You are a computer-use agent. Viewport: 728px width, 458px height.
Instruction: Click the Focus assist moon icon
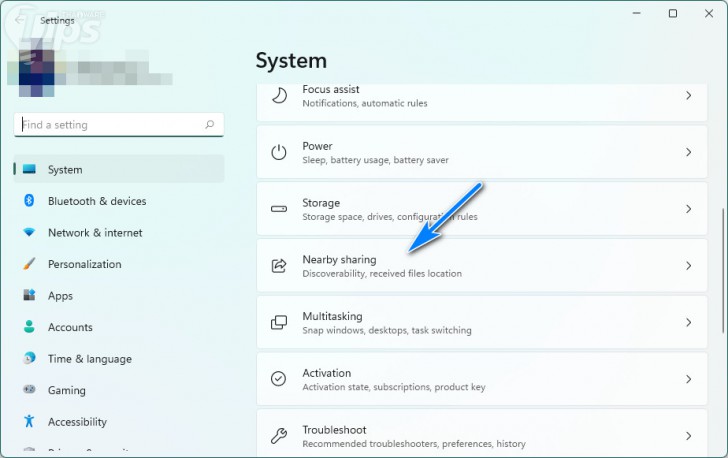pyautogui.click(x=279, y=96)
